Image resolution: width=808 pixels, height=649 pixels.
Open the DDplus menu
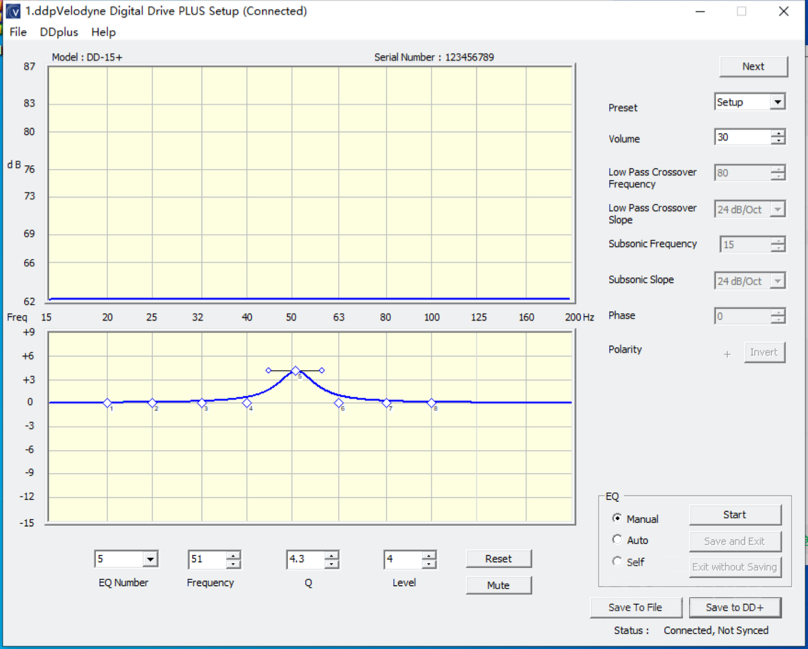tap(59, 32)
